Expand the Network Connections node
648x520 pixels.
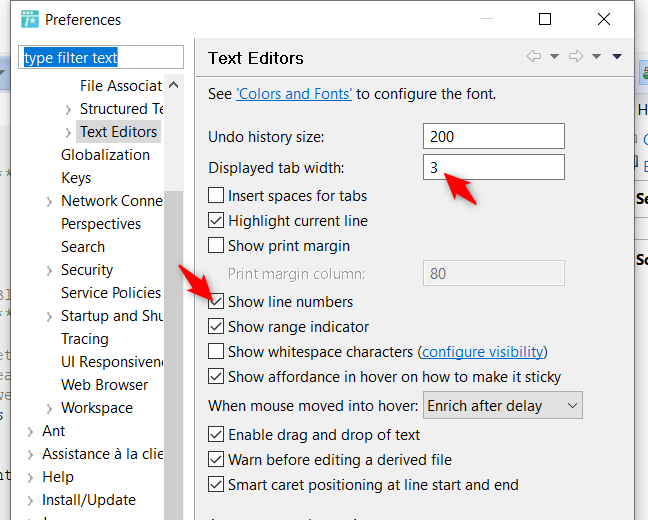(49, 202)
